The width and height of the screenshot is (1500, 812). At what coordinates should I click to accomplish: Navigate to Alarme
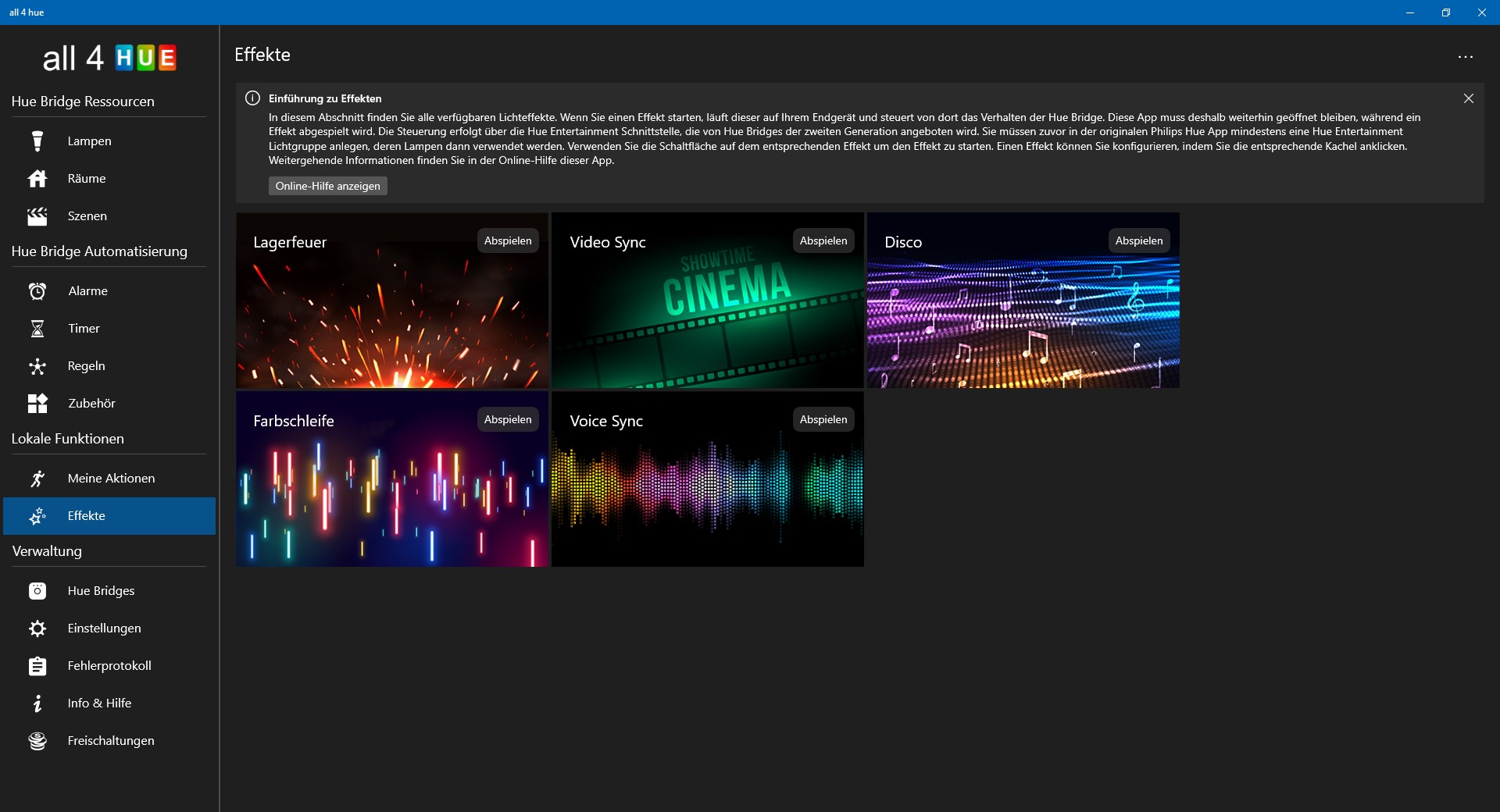[109, 291]
